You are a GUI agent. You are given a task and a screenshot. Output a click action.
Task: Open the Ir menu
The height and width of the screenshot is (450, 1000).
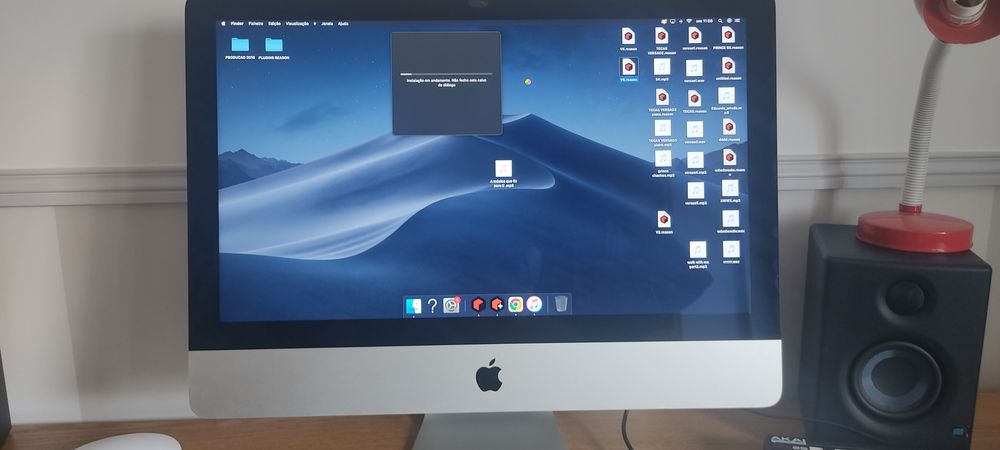[314, 24]
